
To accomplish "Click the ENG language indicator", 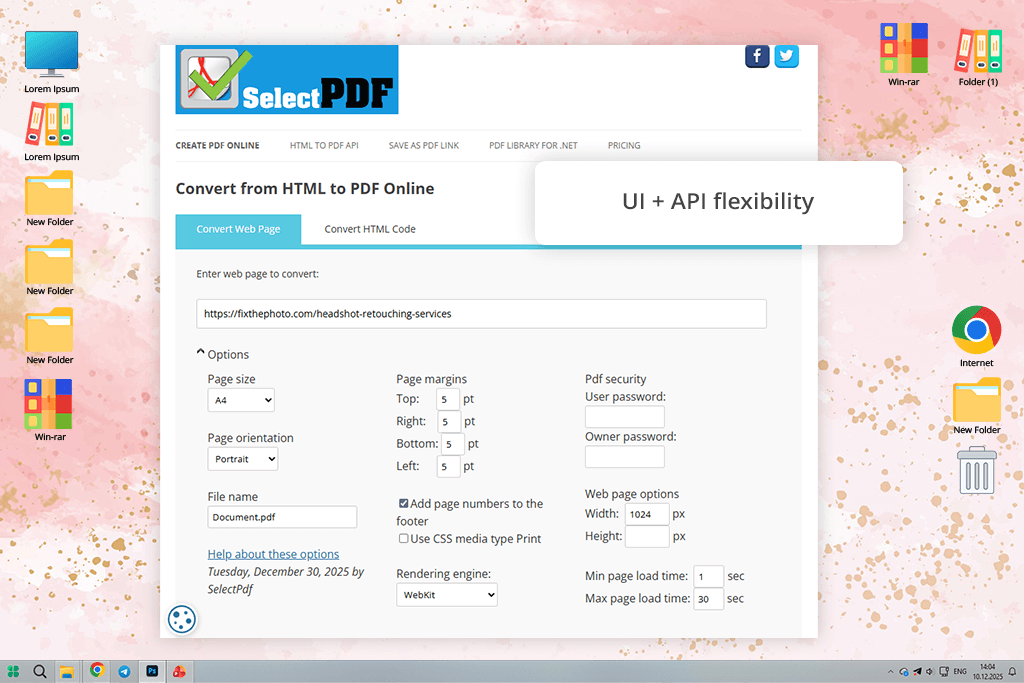I will click(960, 672).
